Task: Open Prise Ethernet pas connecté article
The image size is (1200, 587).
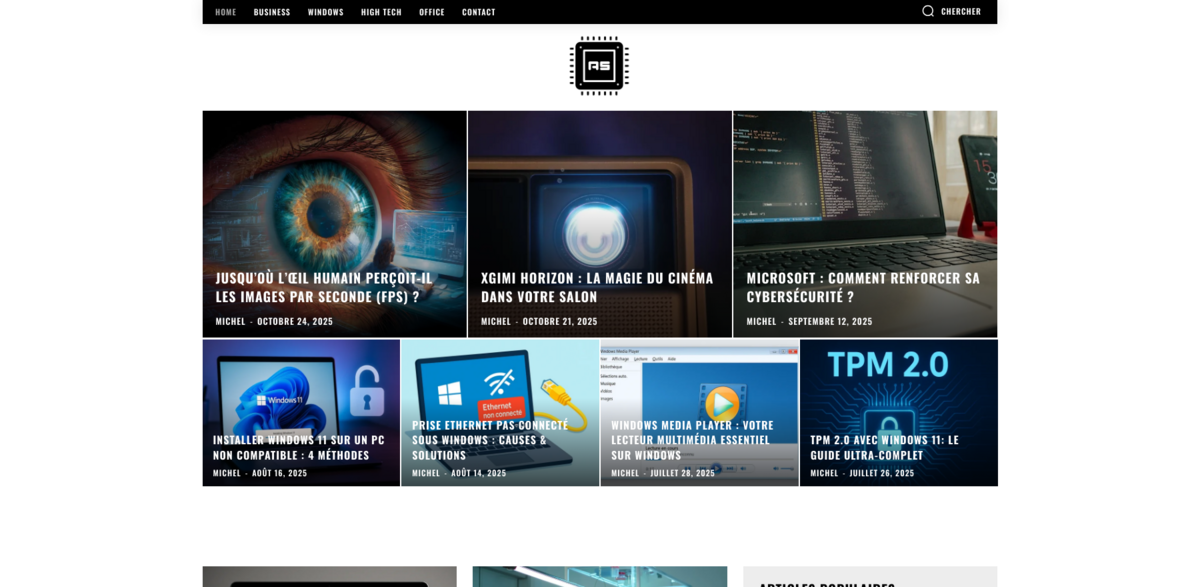Action: click(x=490, y=439)
